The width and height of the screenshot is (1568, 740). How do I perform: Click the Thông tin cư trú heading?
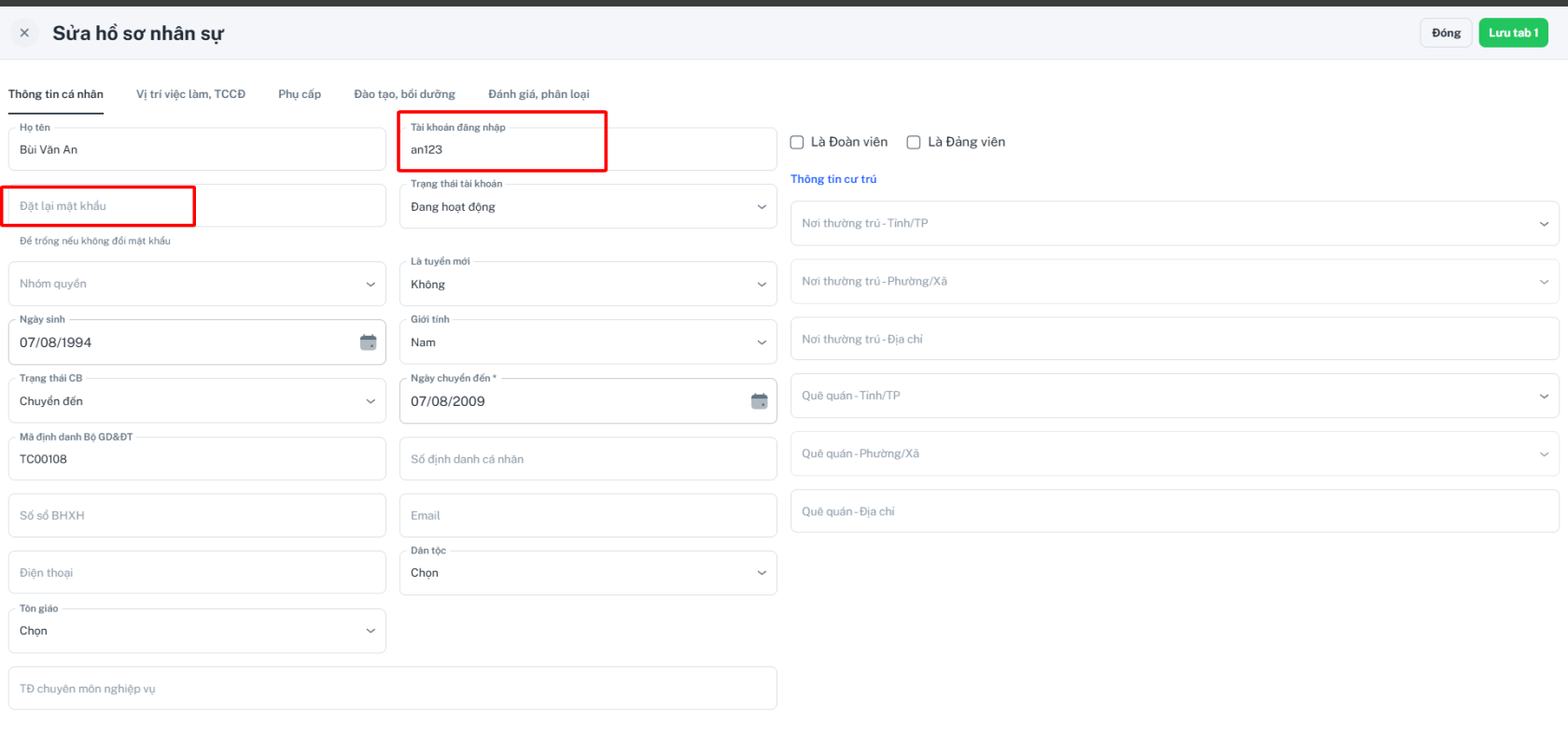coord(833,179)
